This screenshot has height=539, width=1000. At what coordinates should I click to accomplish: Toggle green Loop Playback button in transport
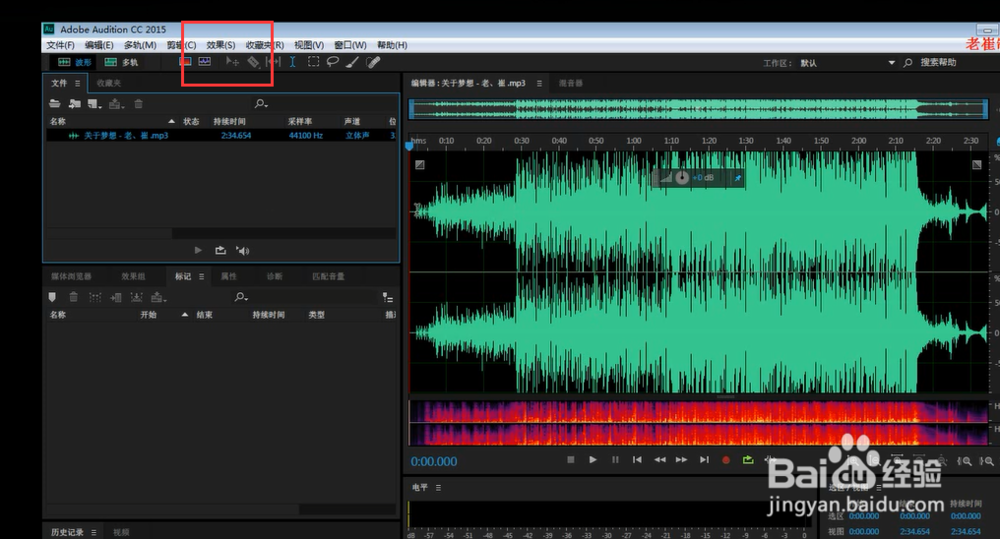click(748, 459)
